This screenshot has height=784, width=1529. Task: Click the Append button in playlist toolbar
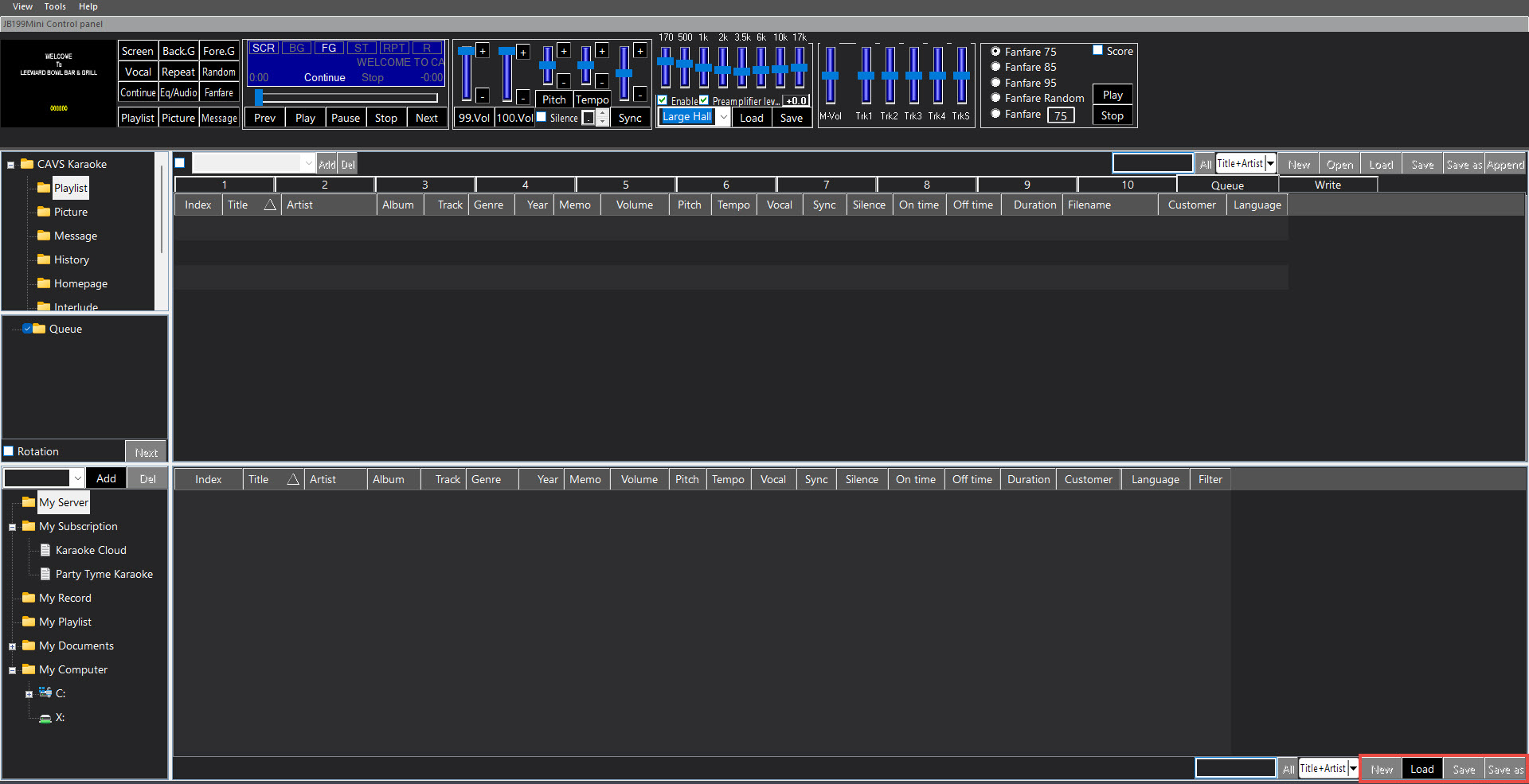click(x=1504, y=165)
